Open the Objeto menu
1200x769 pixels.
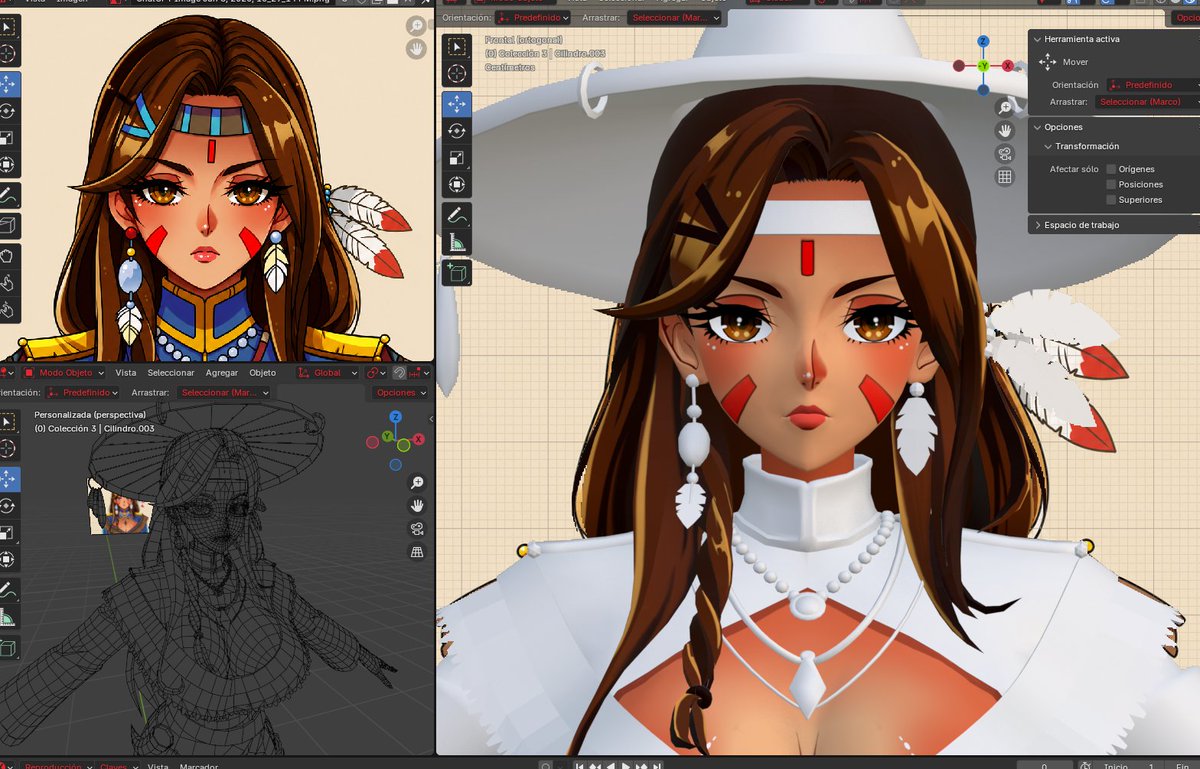point(262,373)
